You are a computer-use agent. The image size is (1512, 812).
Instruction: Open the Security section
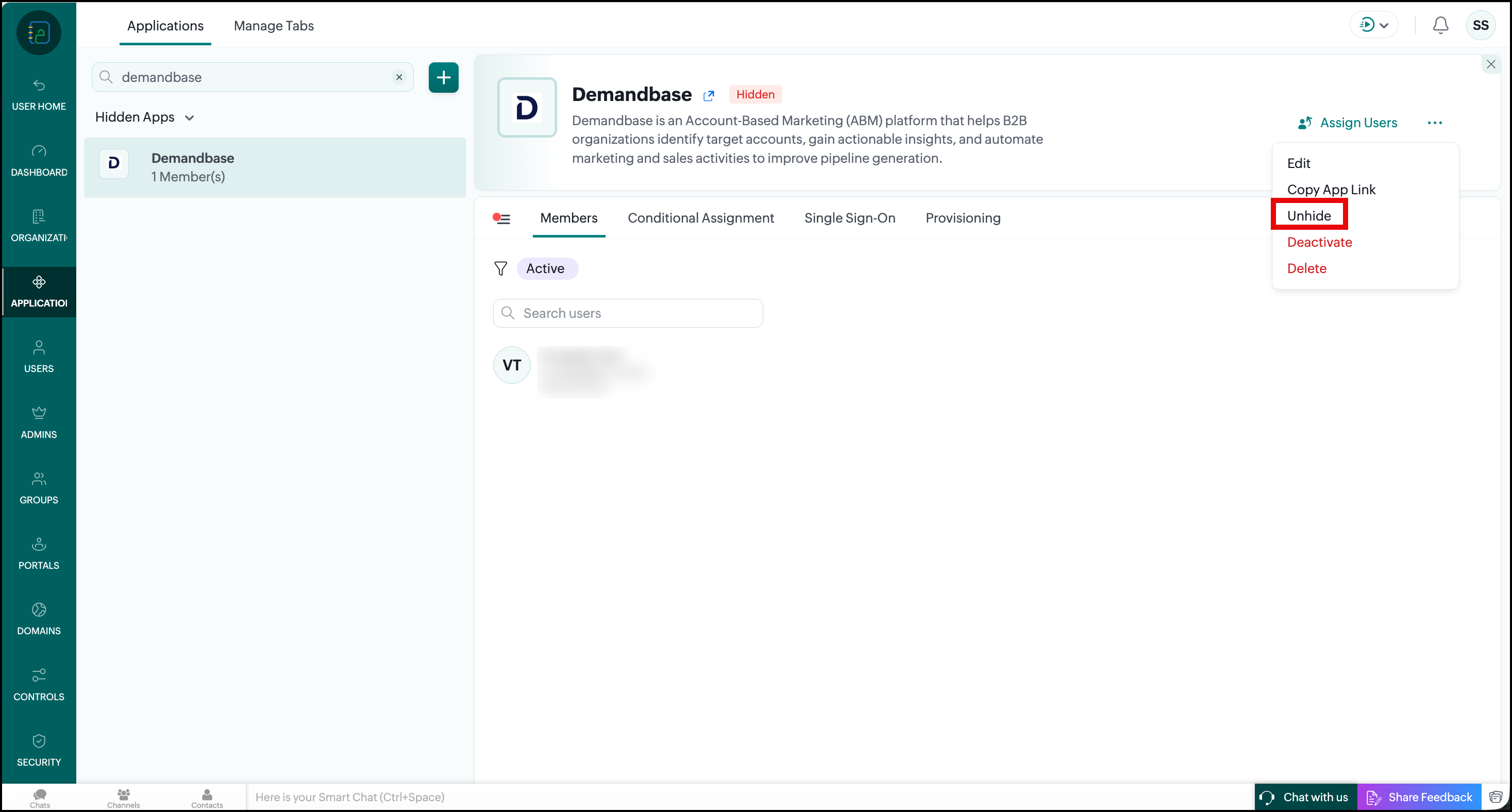(x=39, y=750)
